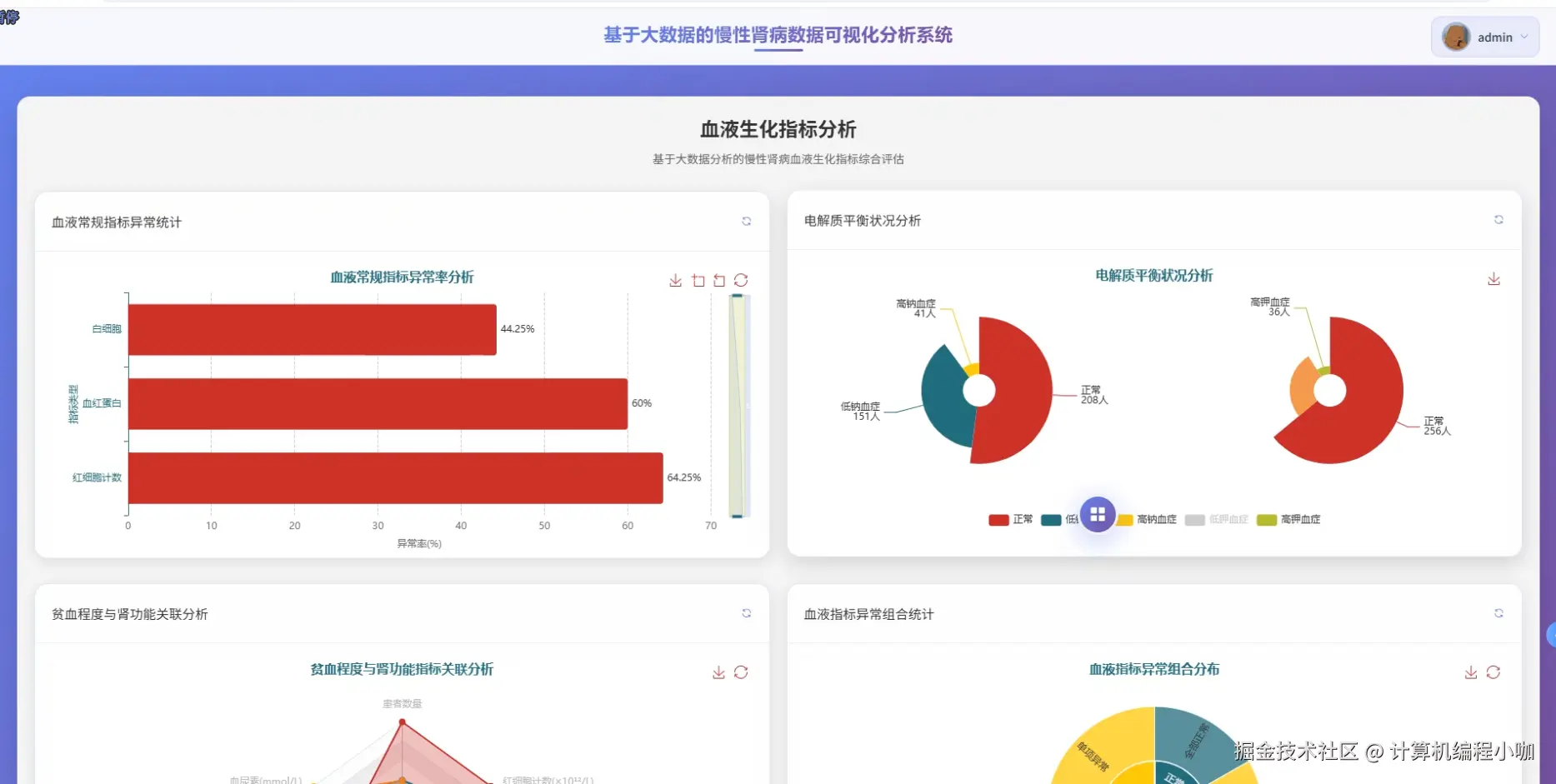Toggle 高钠血症 legend series
Screen dimensions: 1556x784
[x=1147, y=520]
